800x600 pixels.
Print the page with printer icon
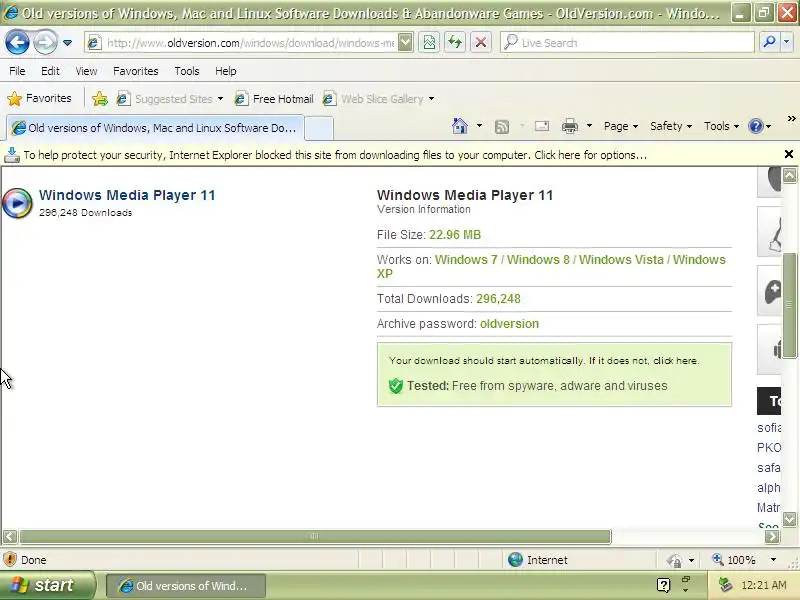pos(570,126)
